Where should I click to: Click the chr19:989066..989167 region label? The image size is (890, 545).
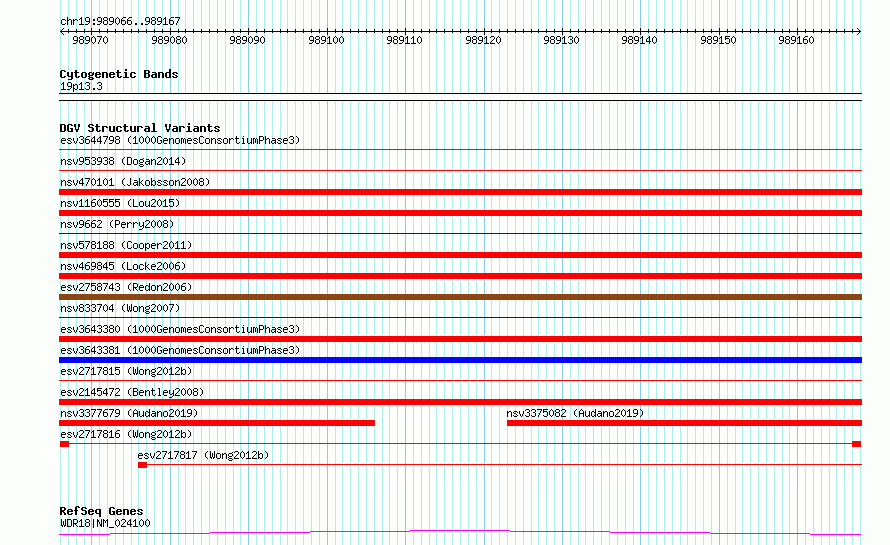(x=120, y=21)
